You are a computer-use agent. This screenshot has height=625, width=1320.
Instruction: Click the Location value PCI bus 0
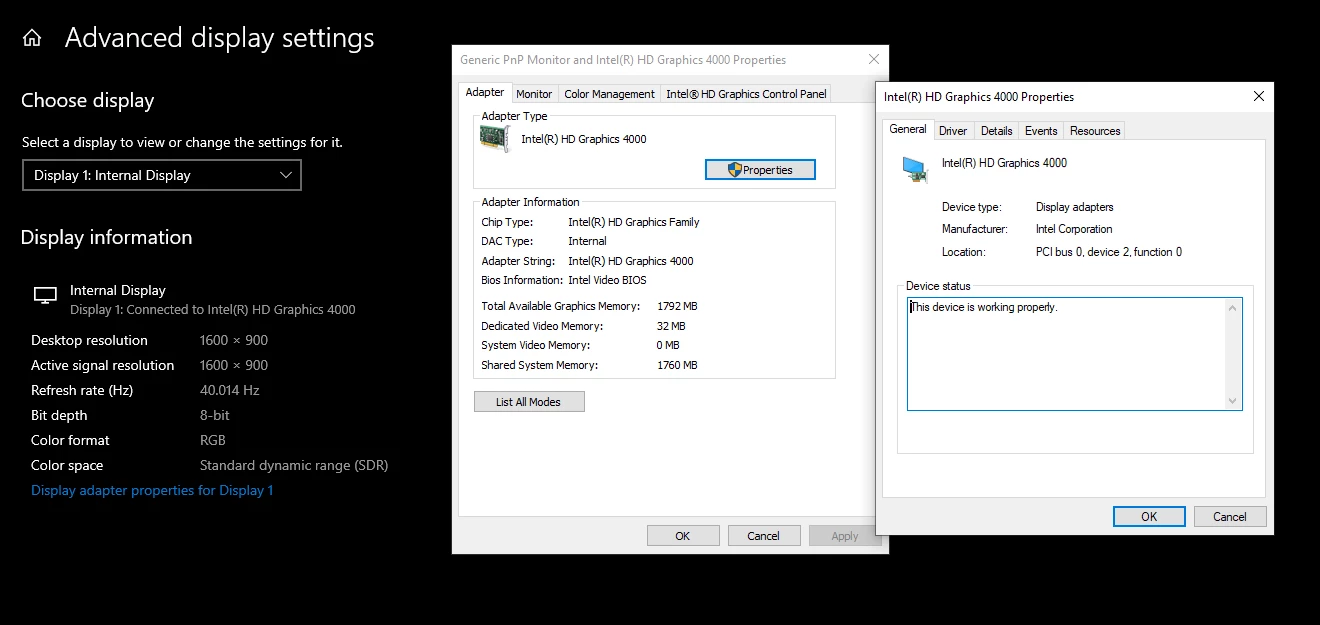tap(1109, 252)
